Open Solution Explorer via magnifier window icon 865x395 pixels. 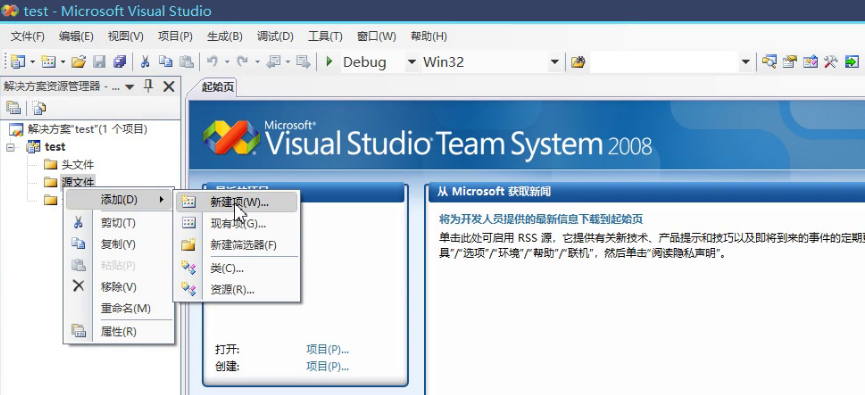pyautogui.click(x=770, y=62)
